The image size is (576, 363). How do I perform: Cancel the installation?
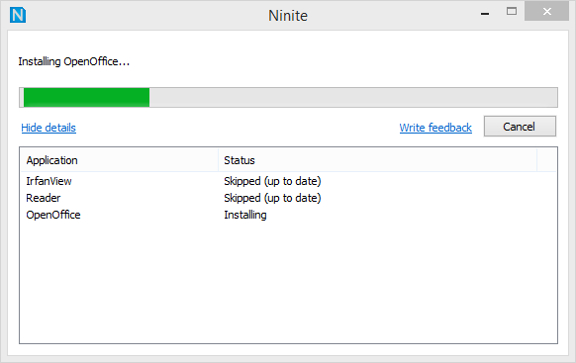[x=519, y=126]
